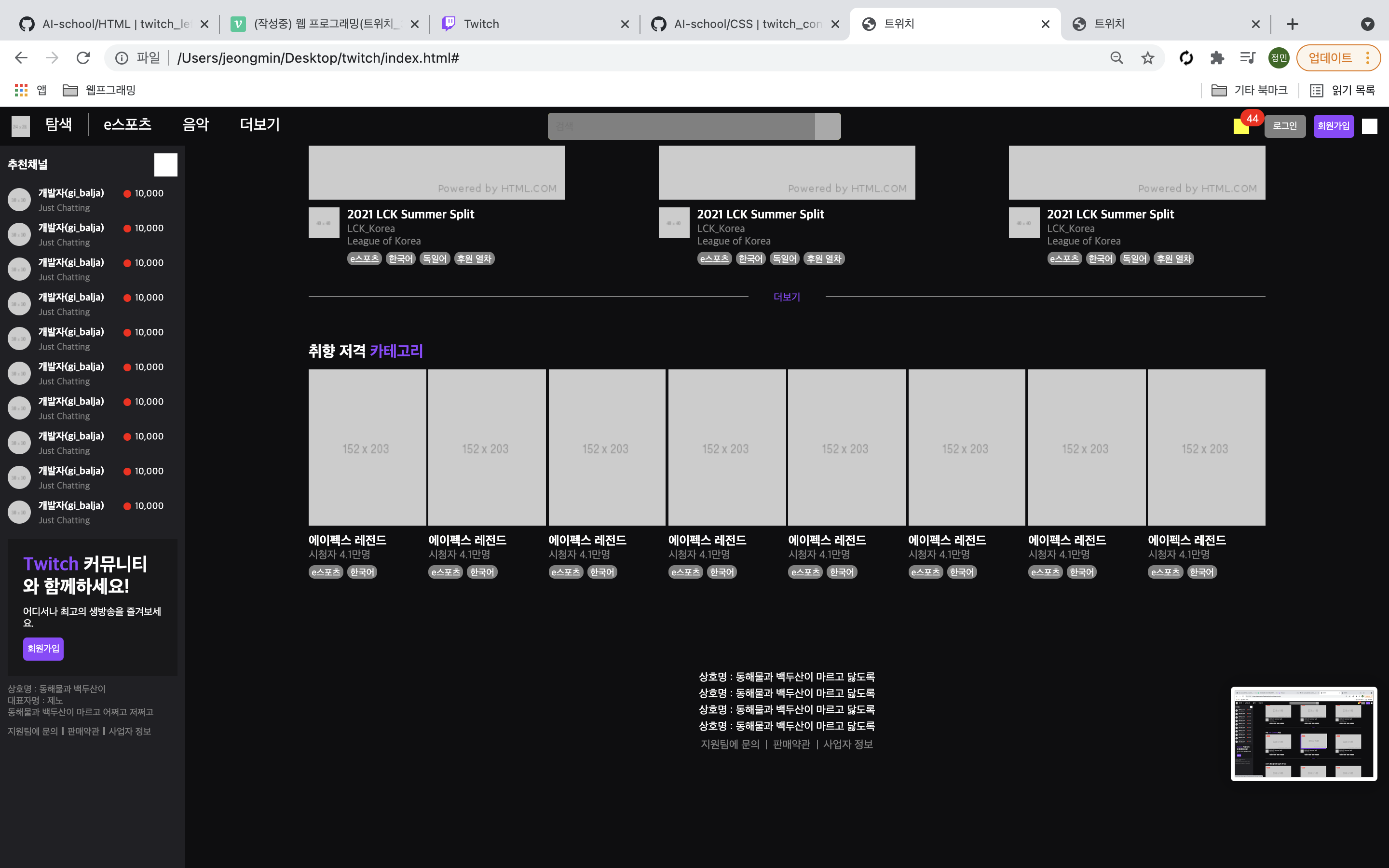This screenshot has width=1389, height=868.
Task: Click the sidebar 판매약관 link
Action: (83, 732)
